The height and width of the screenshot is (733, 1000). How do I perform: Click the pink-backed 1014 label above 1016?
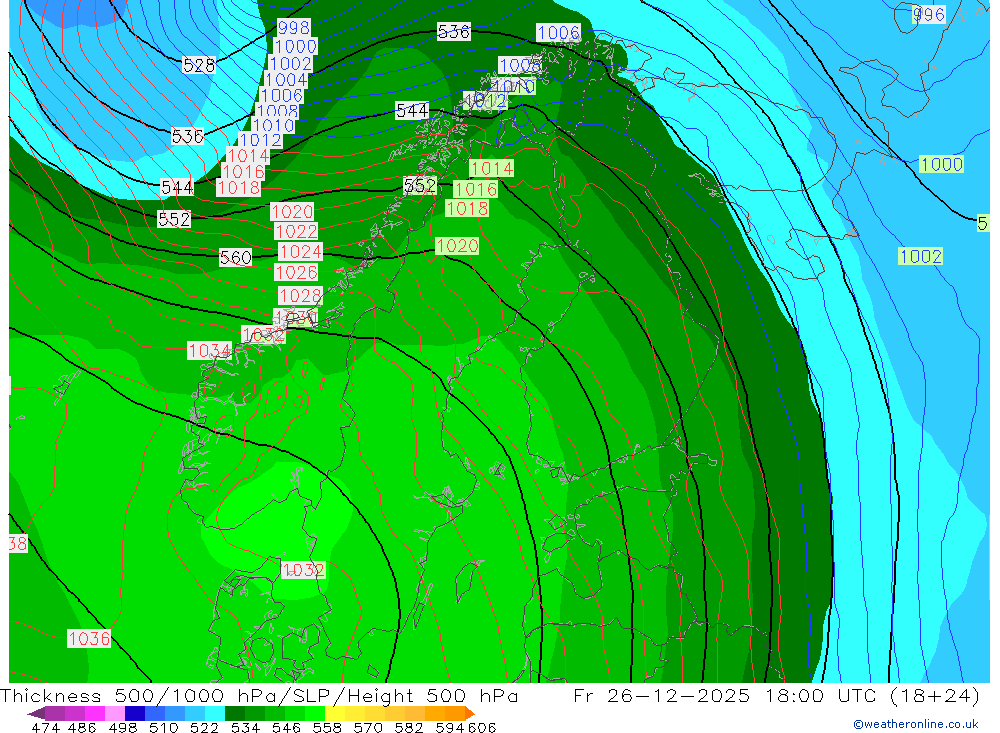(x=248, y=156)
